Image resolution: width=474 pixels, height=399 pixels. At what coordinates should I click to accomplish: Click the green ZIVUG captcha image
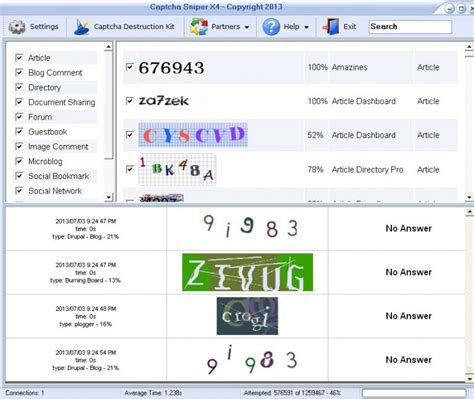coord(247,272)
